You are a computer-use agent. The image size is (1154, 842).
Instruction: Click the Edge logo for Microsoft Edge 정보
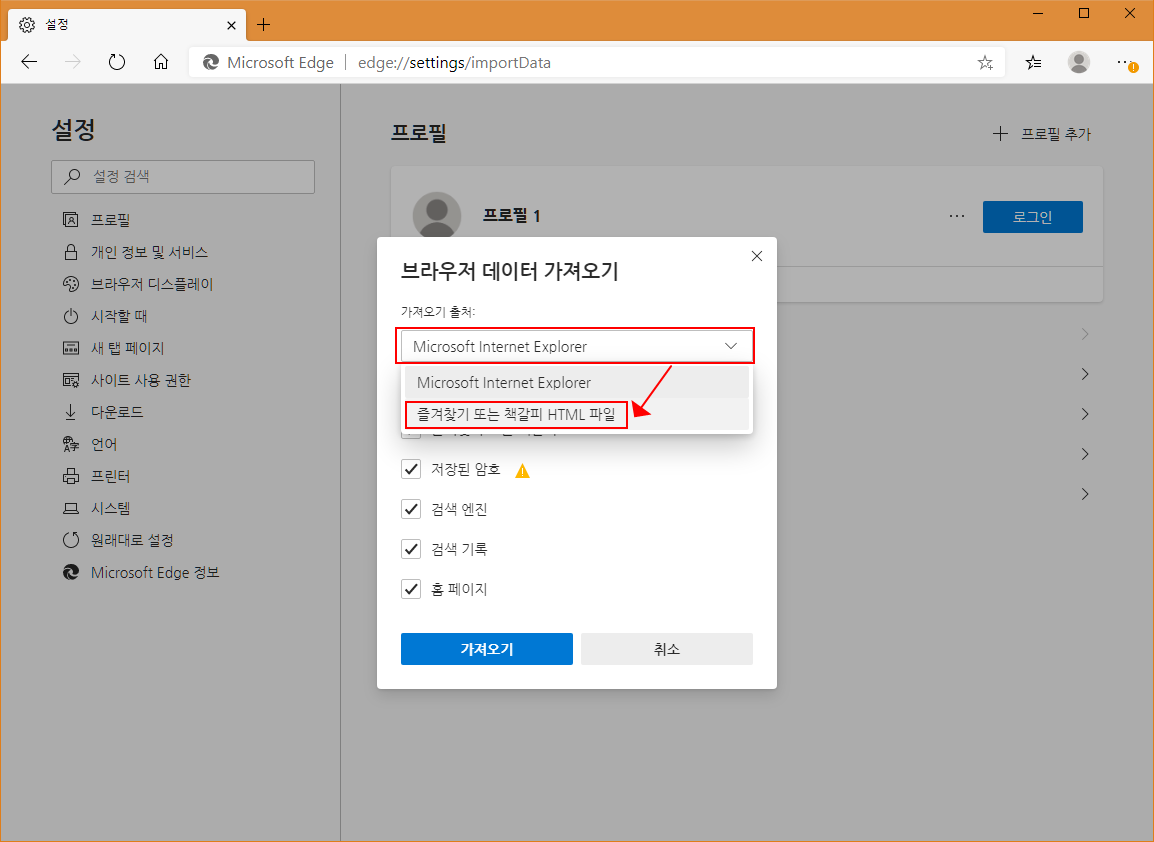(x=71, y=573)
